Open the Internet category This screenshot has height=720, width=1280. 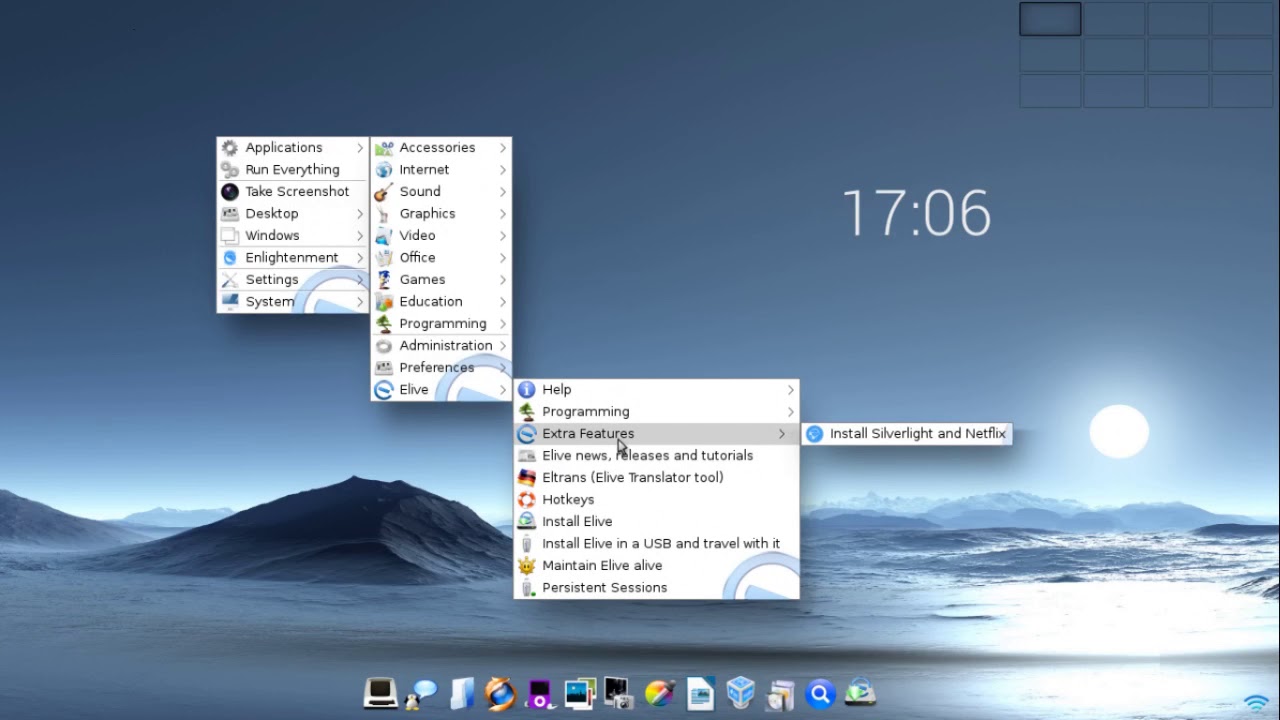[x=441, y=169]
